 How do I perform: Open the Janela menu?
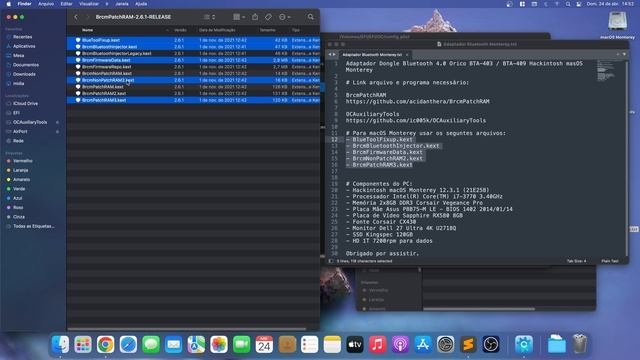pyautogui.click(x=122, y=4)
